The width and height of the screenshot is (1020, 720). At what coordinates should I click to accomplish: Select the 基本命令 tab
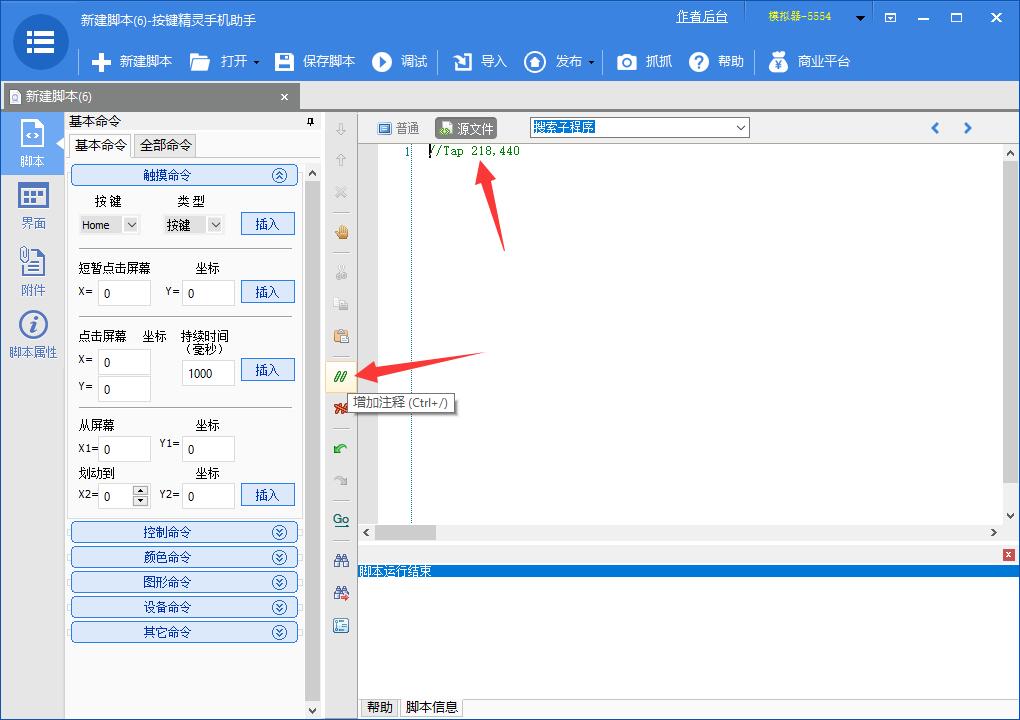(100, 145)
